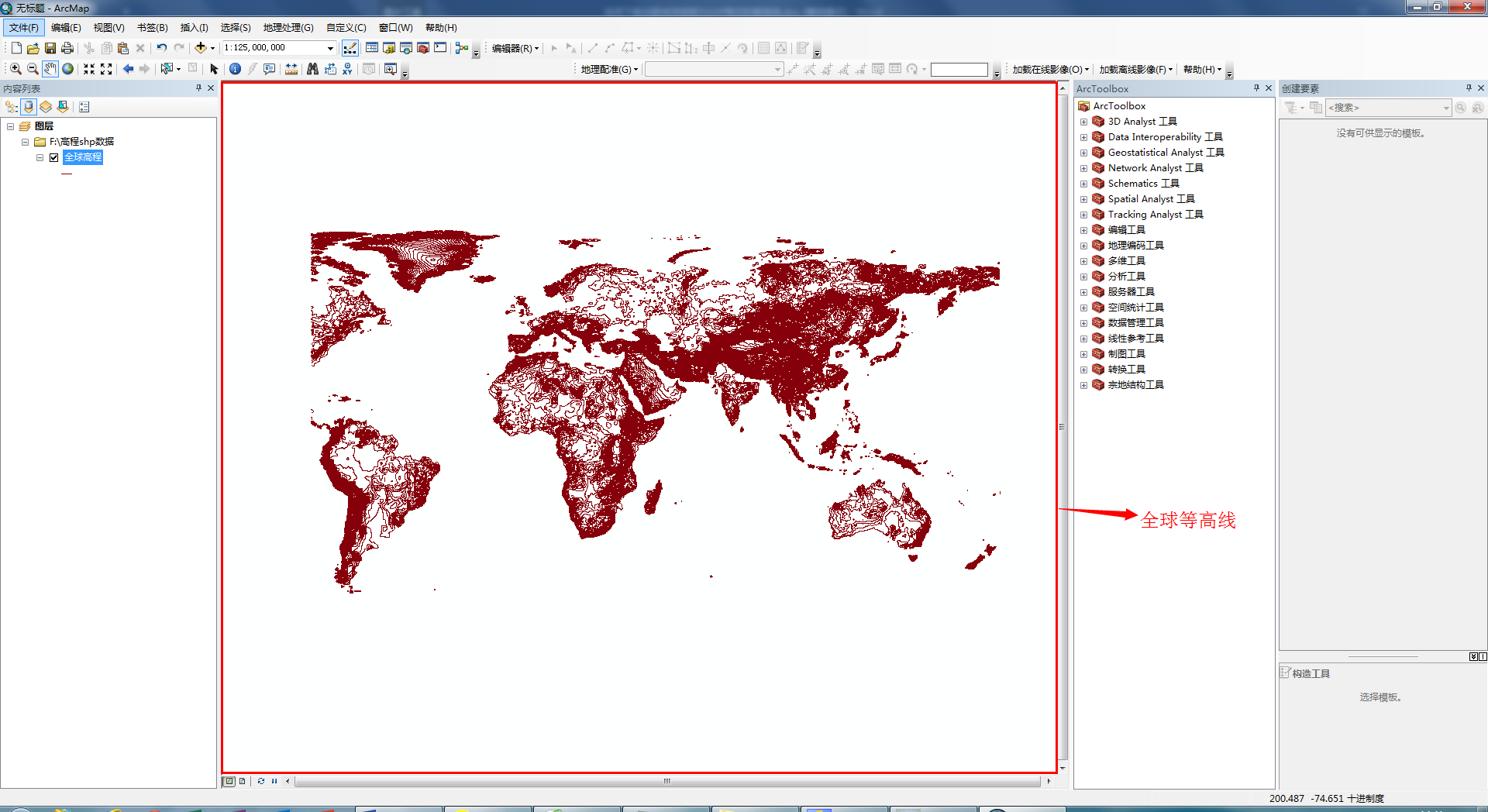Expand the 3D Analyst 工具 toolbox

[1083, 122]
